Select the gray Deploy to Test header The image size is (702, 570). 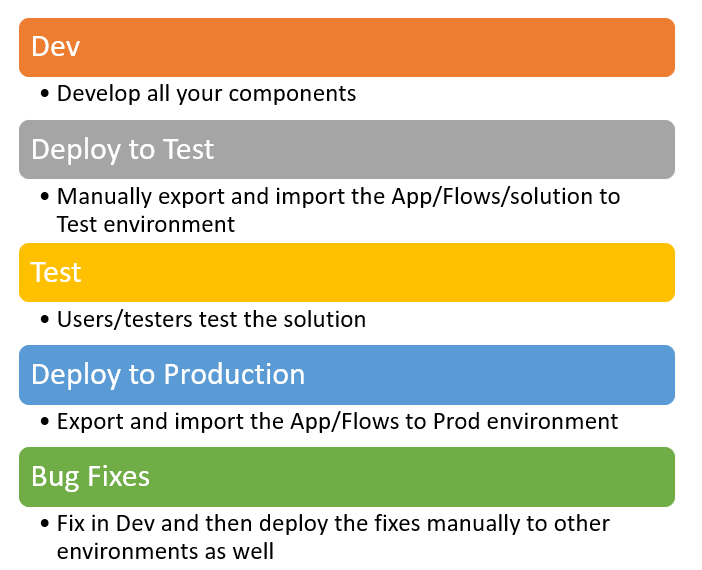point(346,149)
